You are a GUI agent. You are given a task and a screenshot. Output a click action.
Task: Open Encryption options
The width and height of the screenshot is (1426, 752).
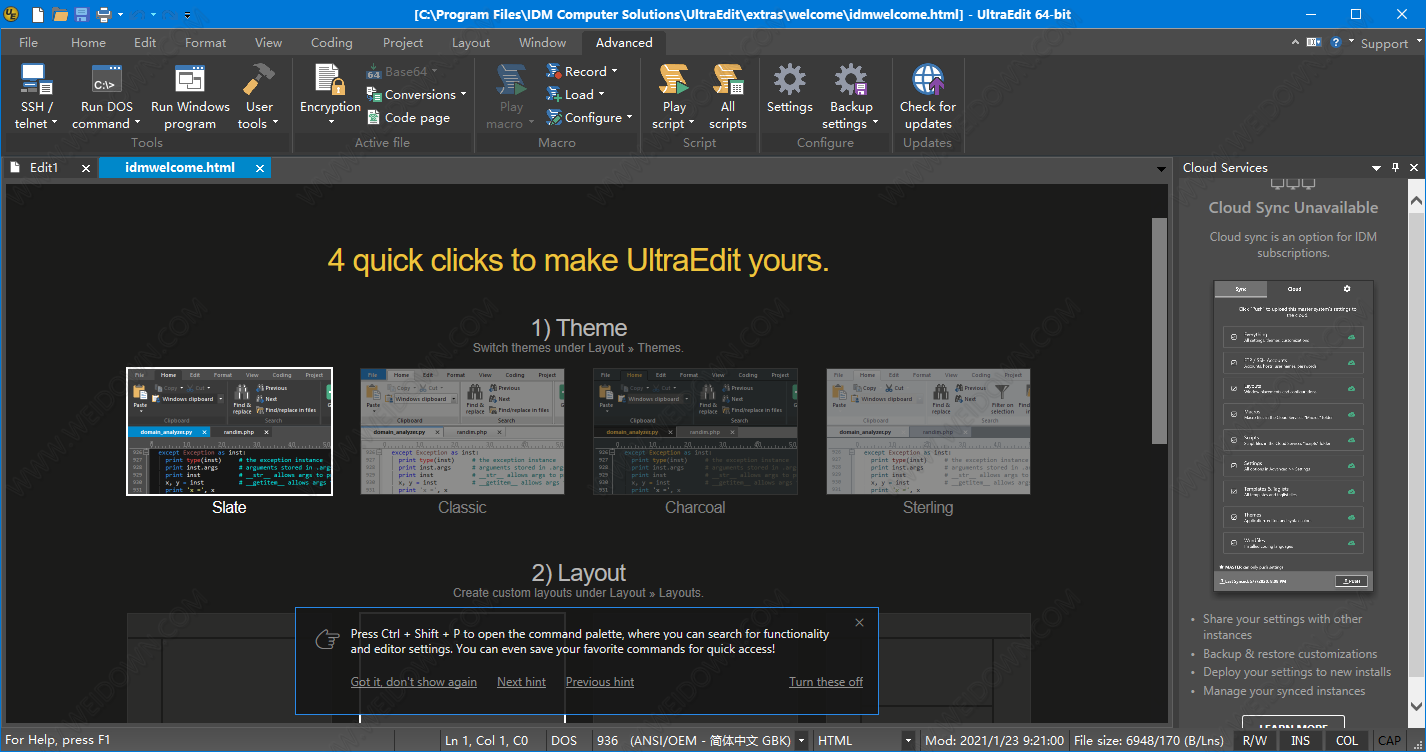[x=330, y=97]
